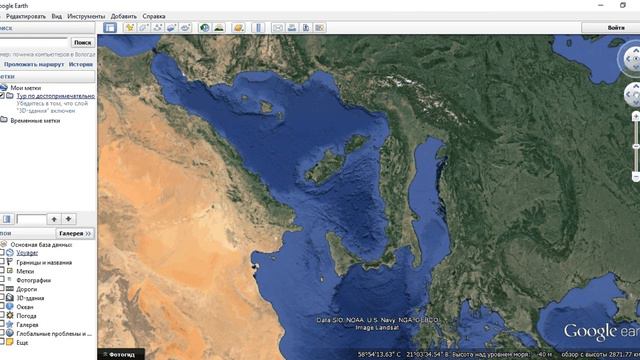The height and width of the screenshot is (360, 640).
Task: Click the 3D-здания layer building icon
Action: 10,298
